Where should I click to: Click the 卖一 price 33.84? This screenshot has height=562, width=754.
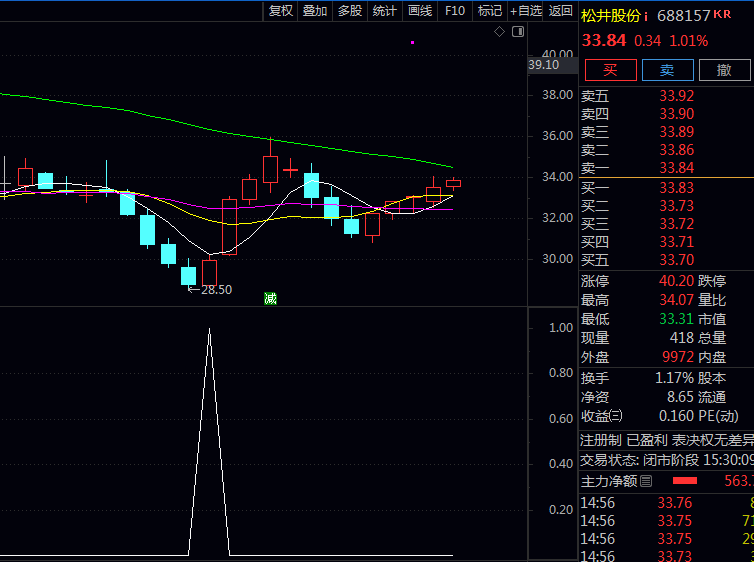[x=676, y=168]
